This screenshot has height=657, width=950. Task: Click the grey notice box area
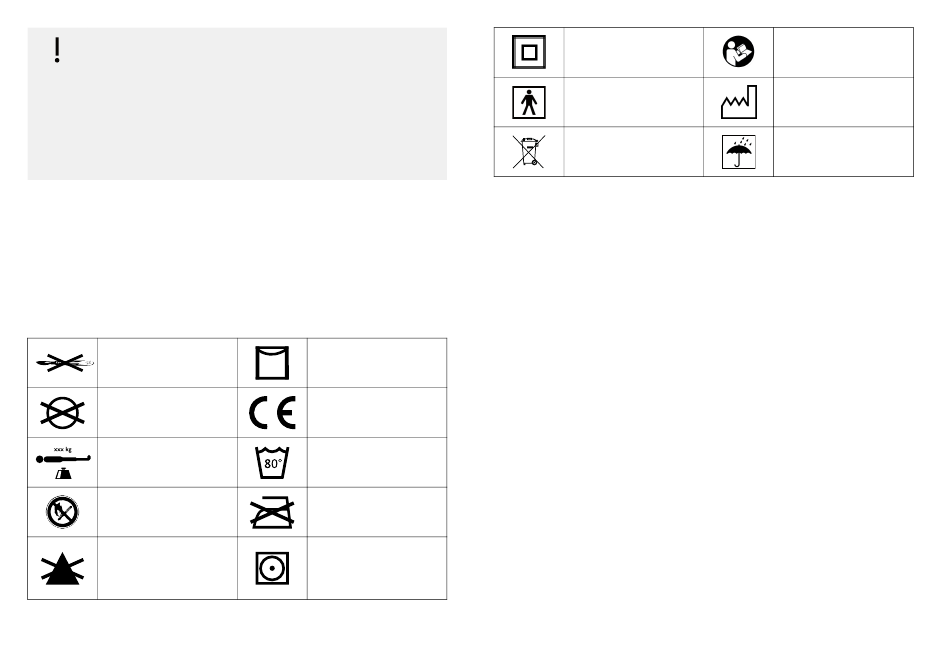coord(238,104)
